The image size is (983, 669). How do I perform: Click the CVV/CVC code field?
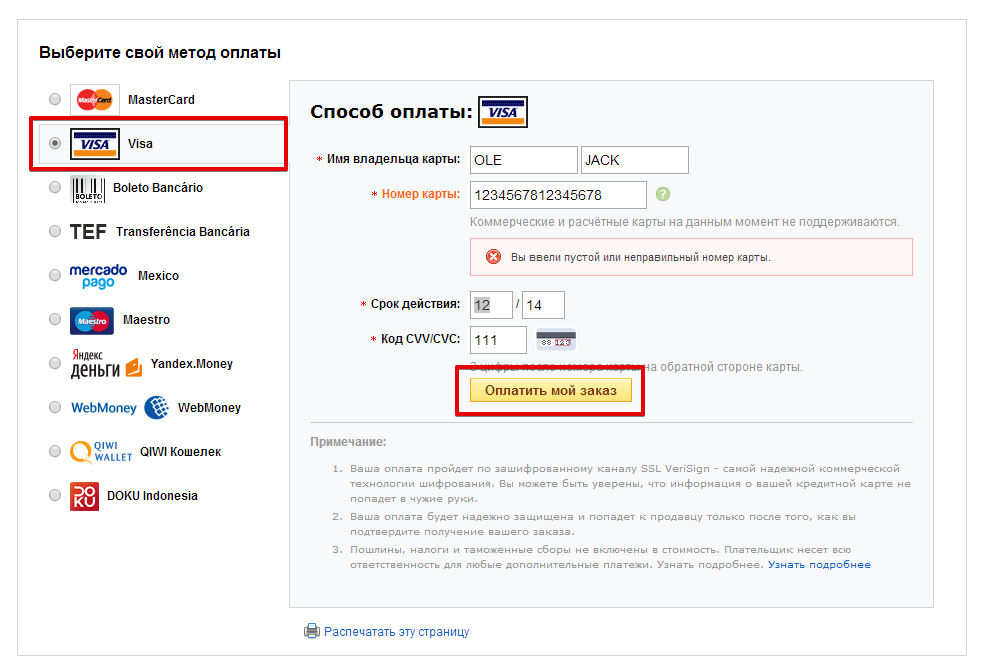[x=498, y=340]
